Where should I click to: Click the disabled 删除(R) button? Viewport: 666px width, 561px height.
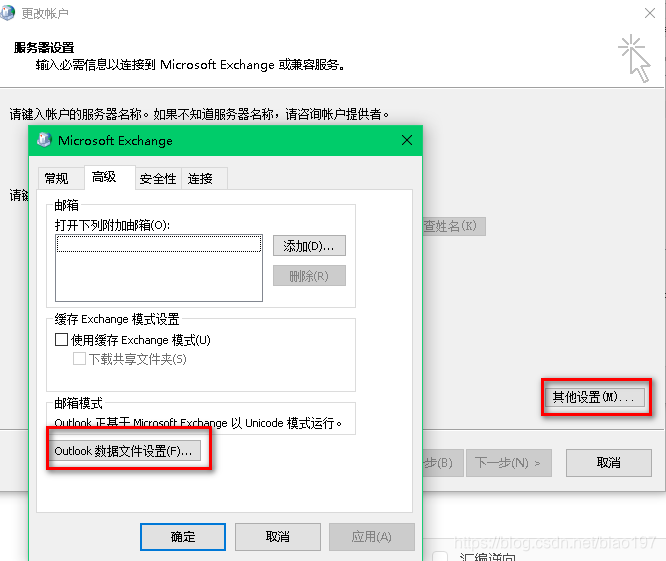tap(309, 276)
